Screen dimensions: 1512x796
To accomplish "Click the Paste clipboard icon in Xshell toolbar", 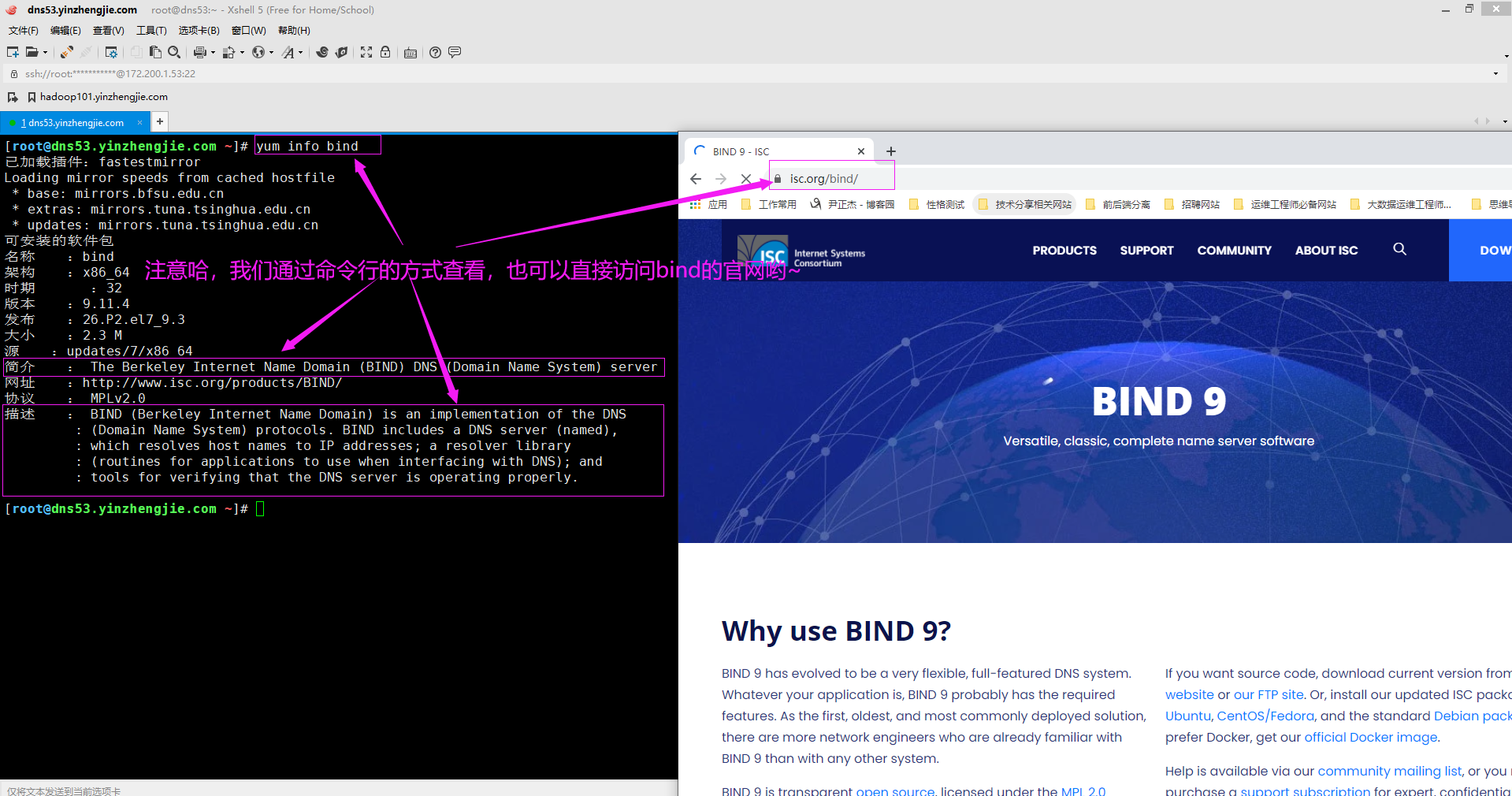I will pos(155,52).
